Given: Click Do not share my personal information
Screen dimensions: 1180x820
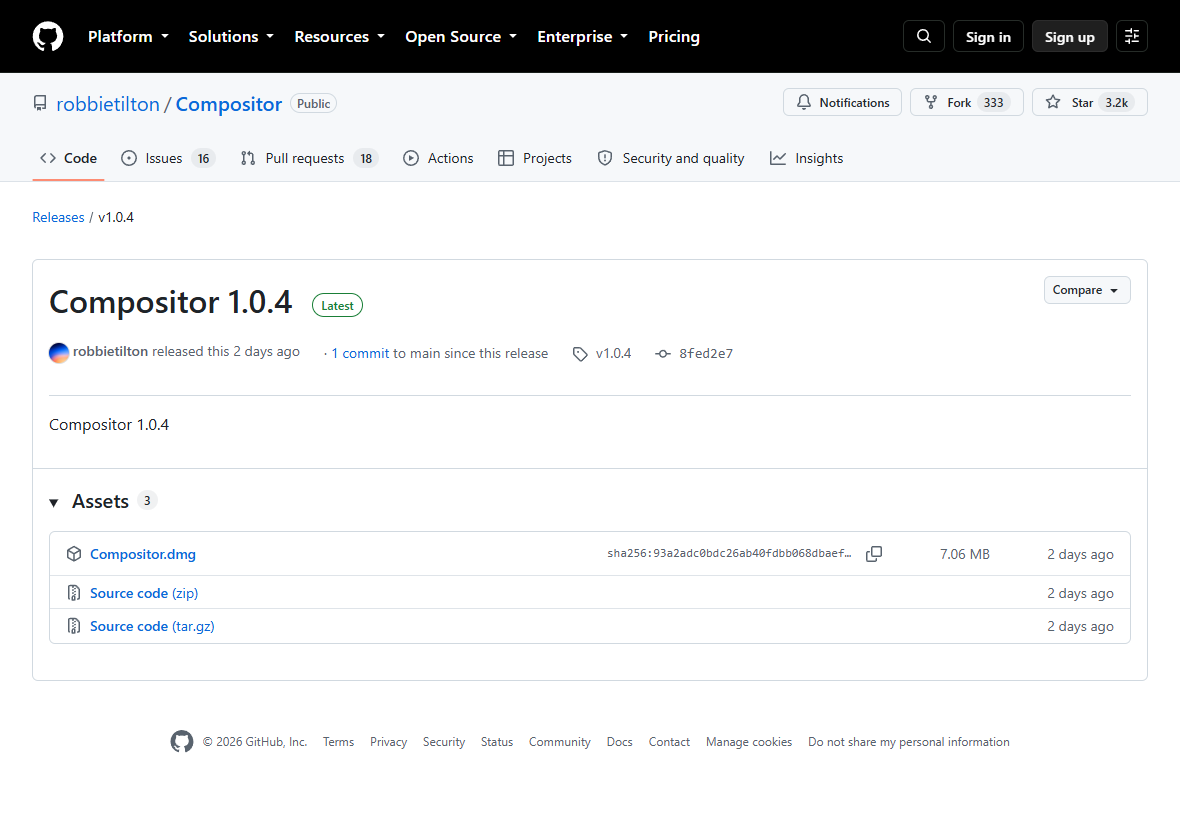Looking at the screenshot, I should click(x=909, y=742).
